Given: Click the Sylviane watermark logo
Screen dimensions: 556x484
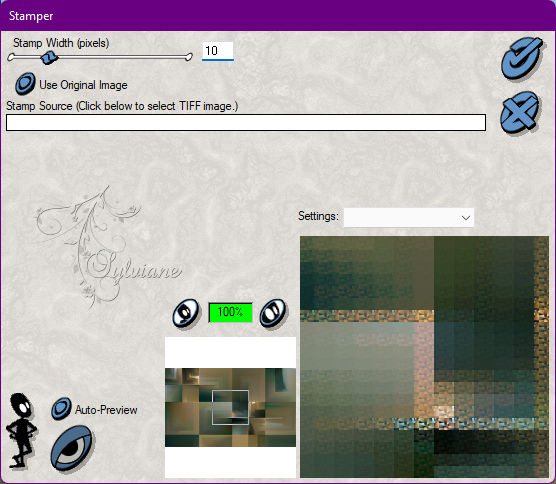Looking at the screenshot, I should point(108,246).
